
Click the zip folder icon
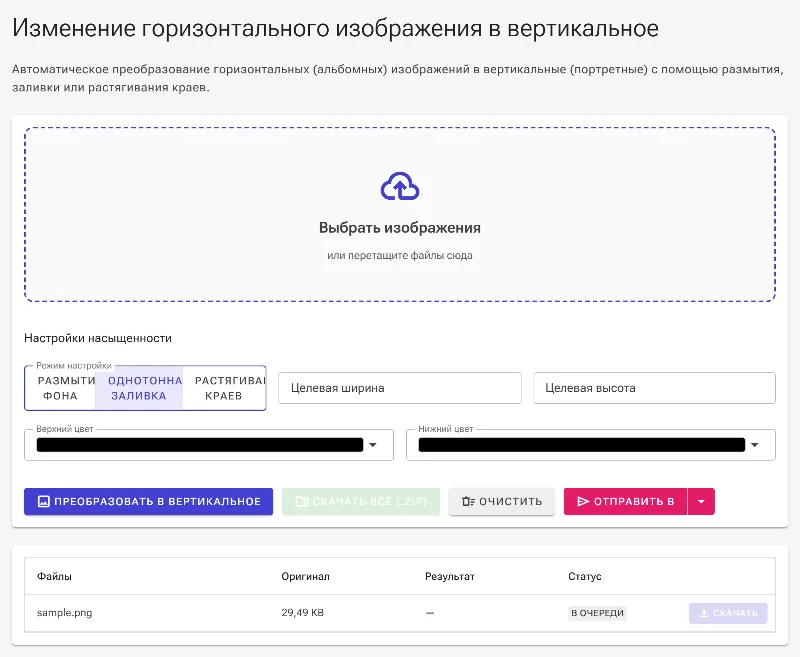302,501
